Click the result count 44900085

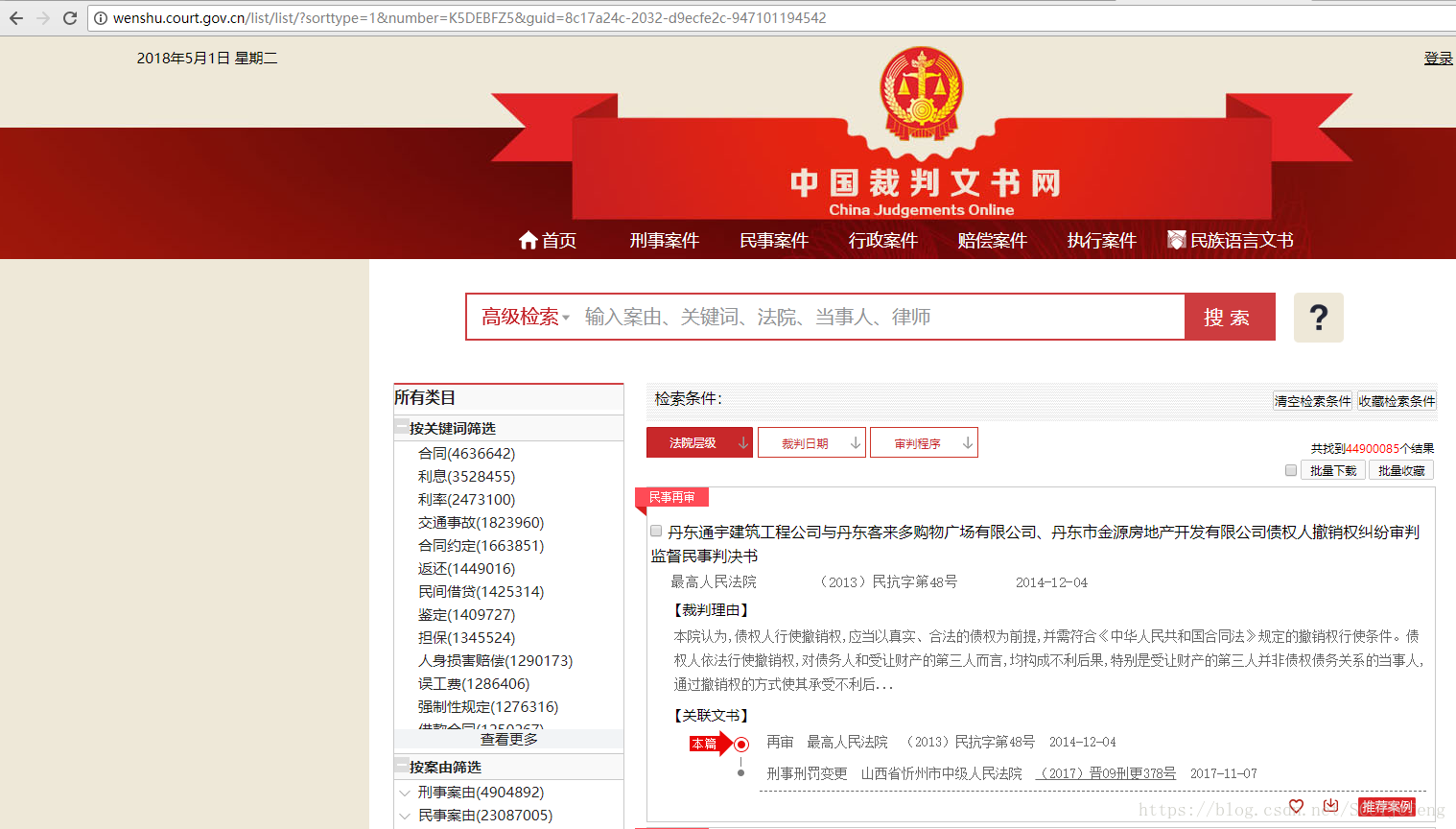click(1373, 448)
